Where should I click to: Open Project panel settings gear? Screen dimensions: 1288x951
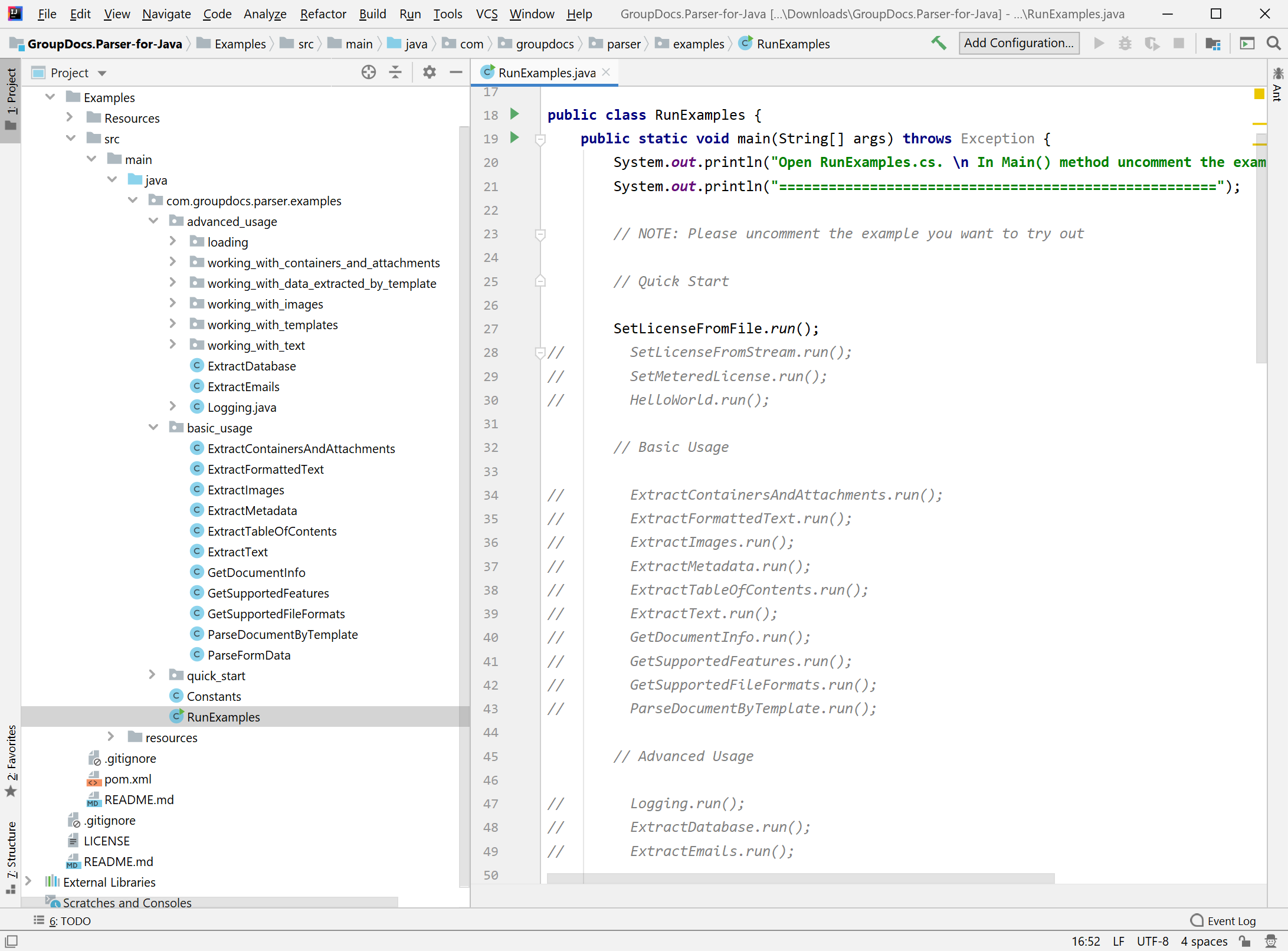click(x=429, y=73)
